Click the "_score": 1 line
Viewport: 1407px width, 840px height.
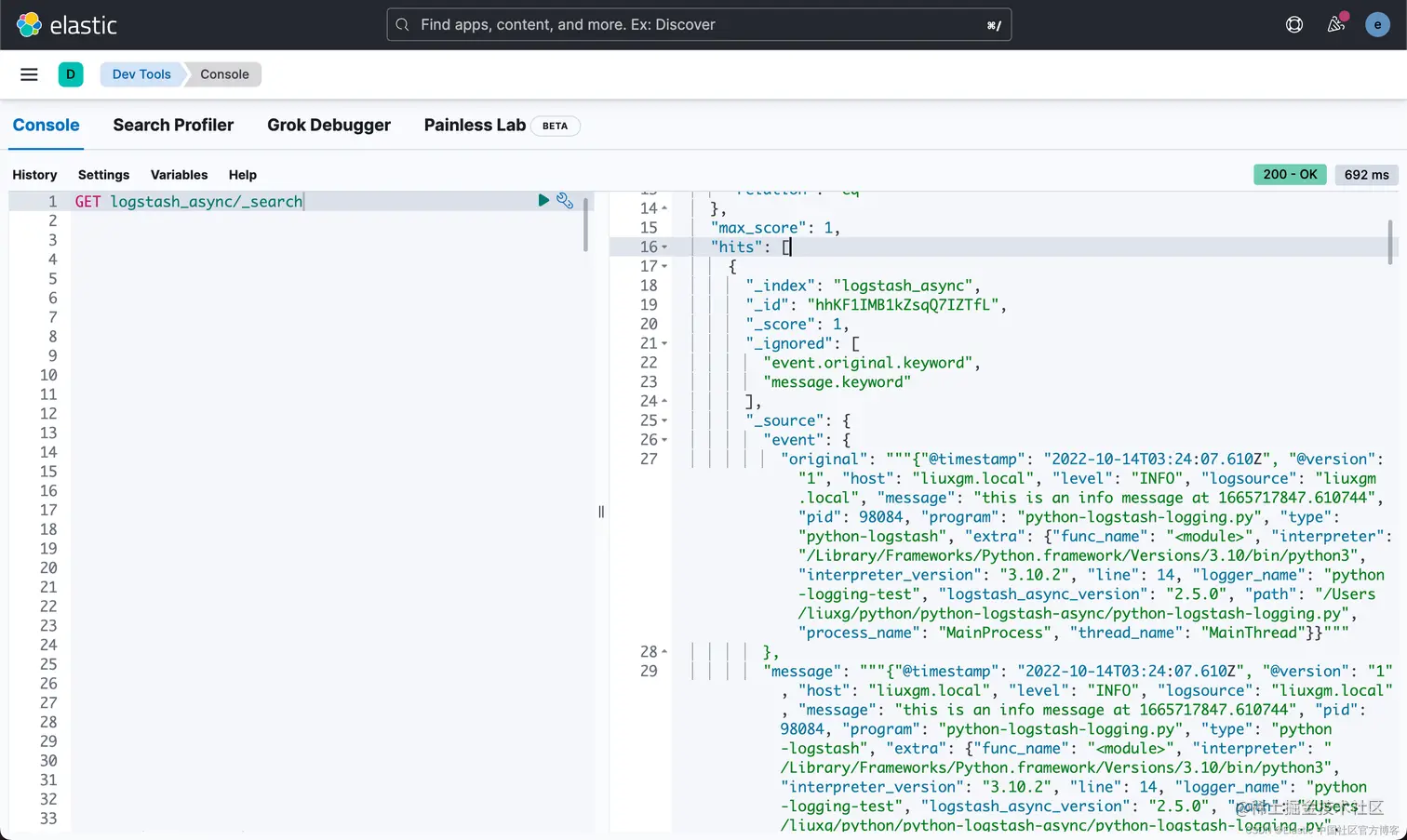coord(797,325)
